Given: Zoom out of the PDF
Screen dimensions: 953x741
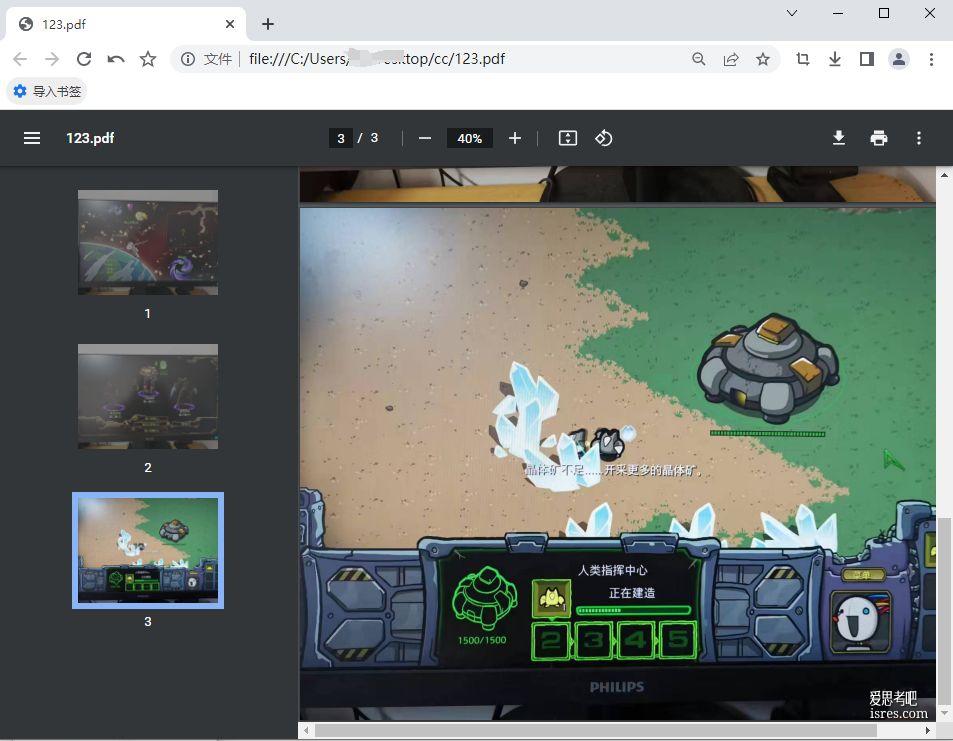Looking at the screenshot, I should 425,138.
